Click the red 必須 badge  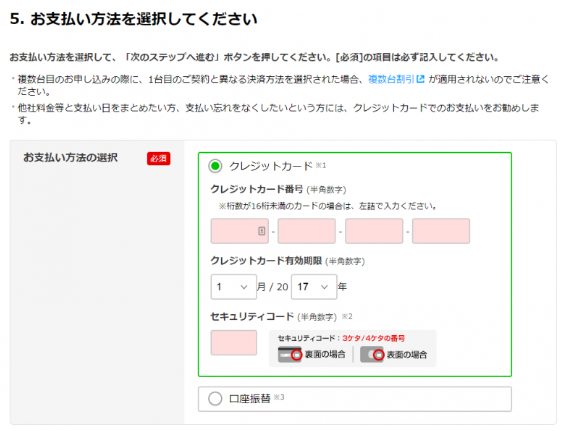point(158,158)
